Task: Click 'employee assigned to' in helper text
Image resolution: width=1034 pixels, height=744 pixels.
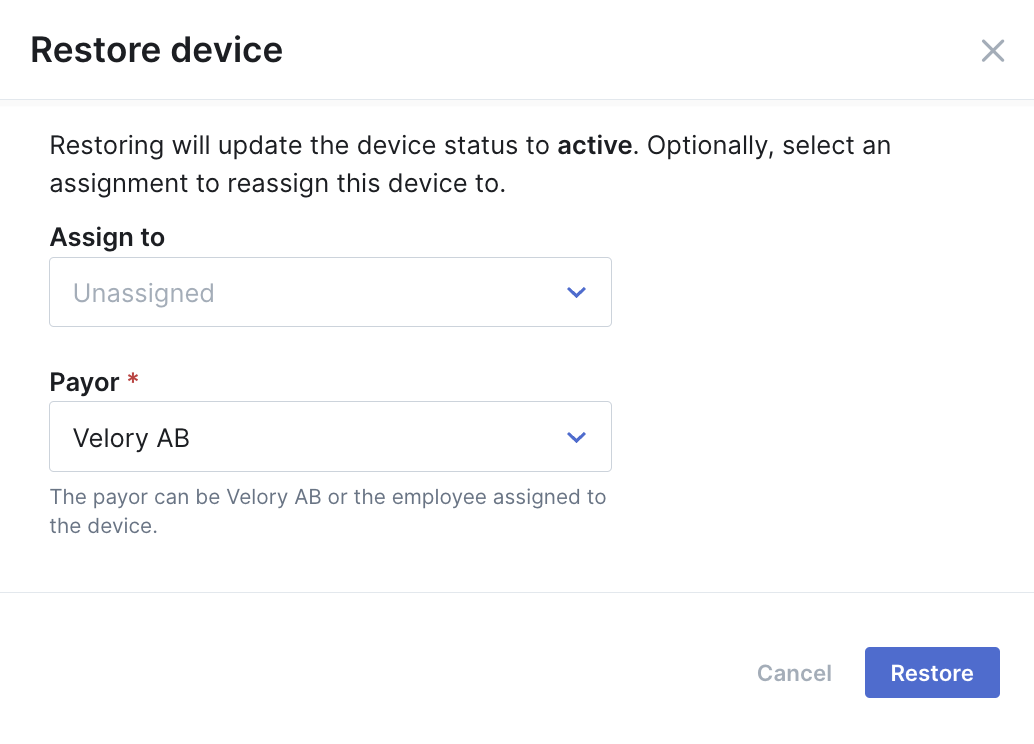Action: pyautogui.click(x=499, y=497)
